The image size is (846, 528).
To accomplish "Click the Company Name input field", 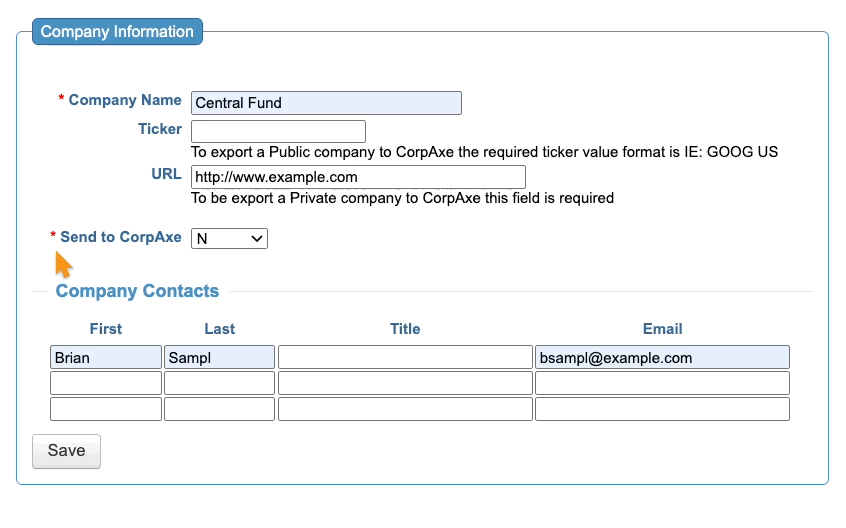I will (326, 102).
